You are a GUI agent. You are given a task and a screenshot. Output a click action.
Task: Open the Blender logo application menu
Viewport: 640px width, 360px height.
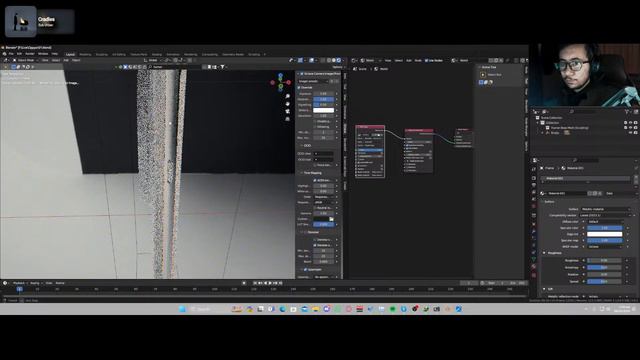point(4,54)
